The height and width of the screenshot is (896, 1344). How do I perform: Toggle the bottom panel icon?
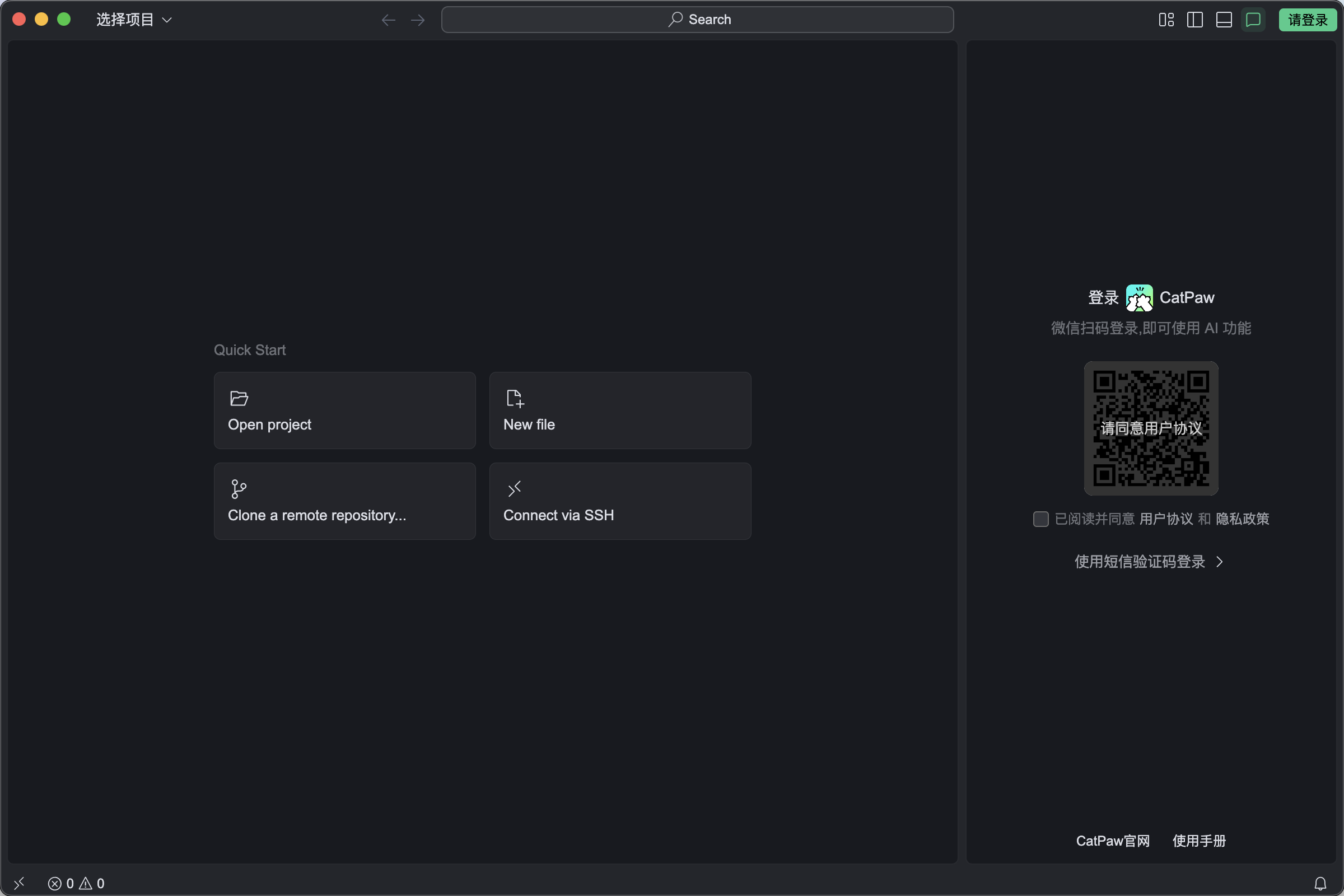coord(1224,20)
